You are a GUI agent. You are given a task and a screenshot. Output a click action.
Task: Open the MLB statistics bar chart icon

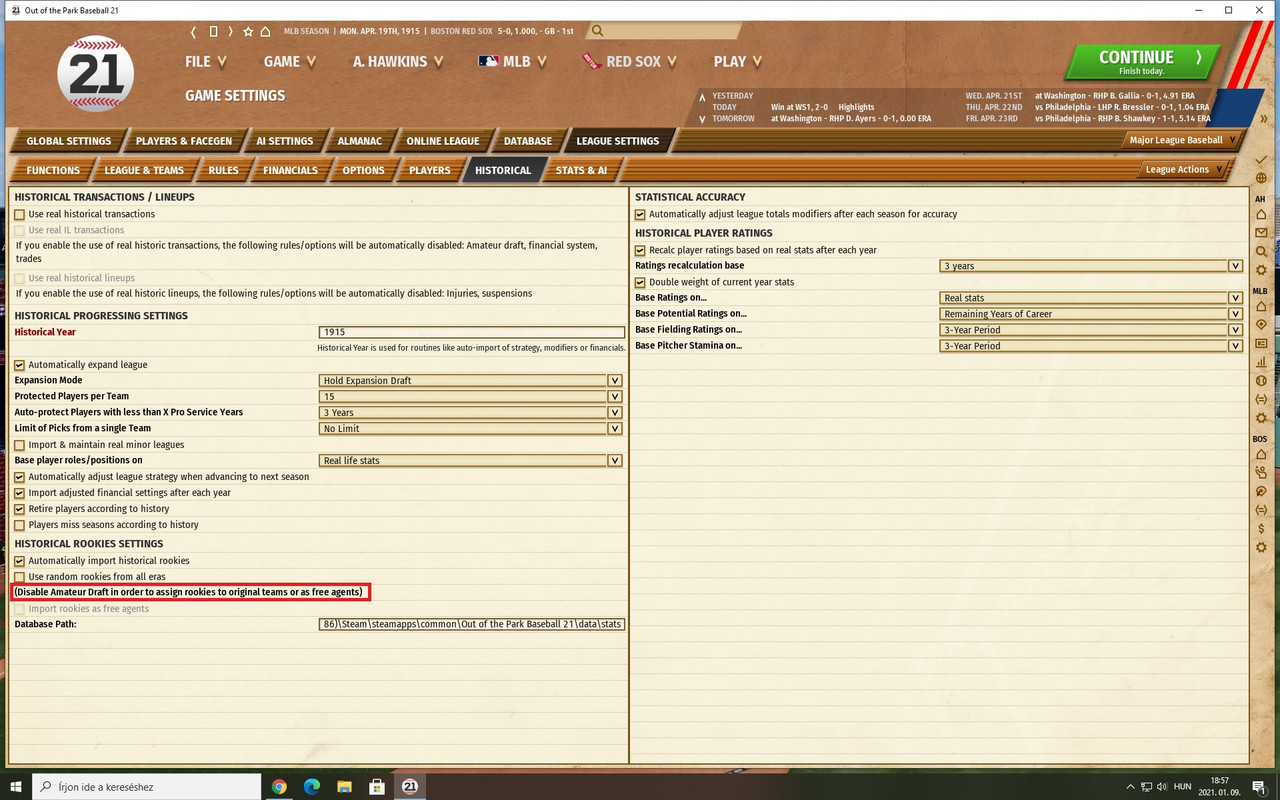1261,362
